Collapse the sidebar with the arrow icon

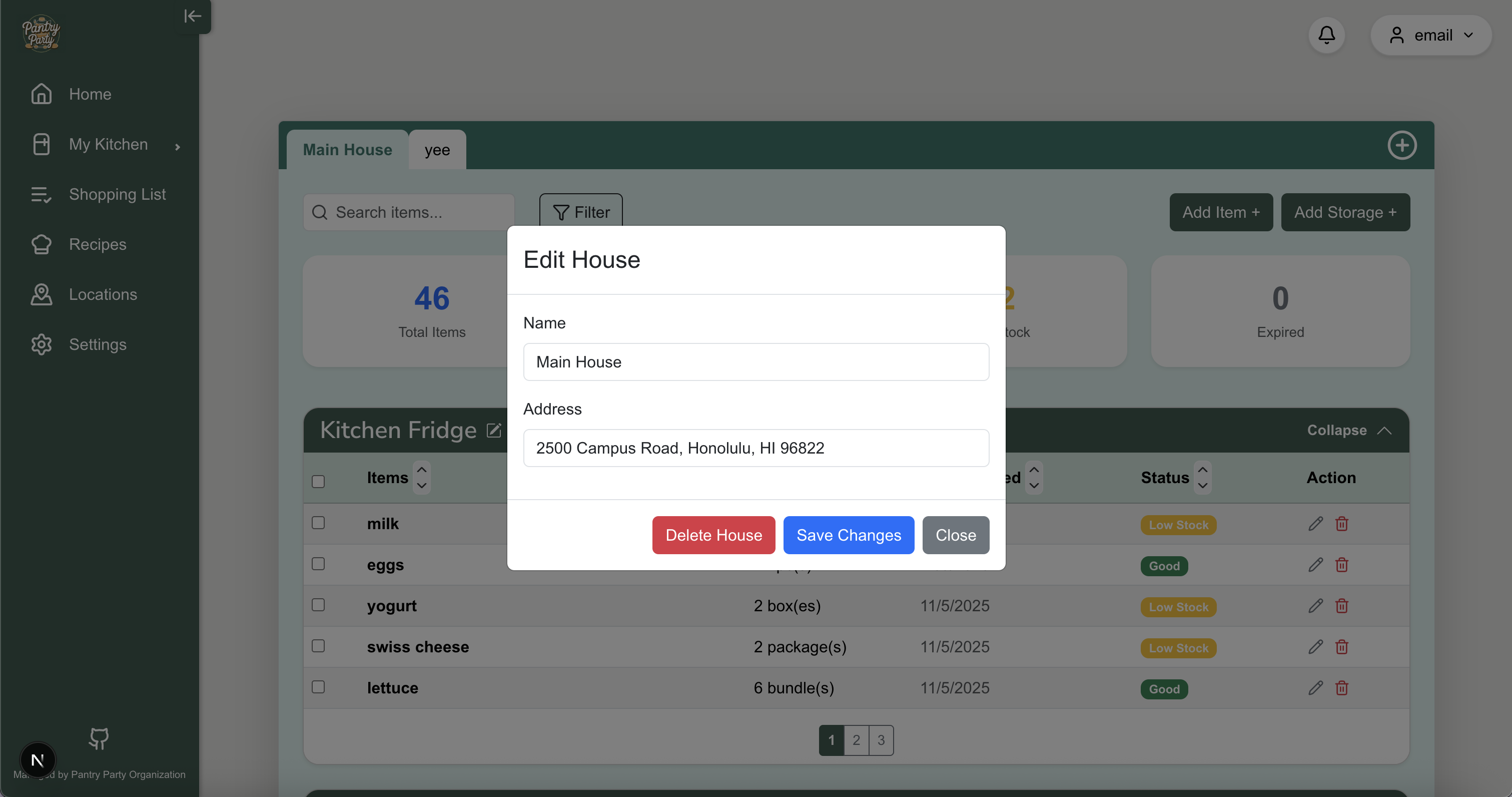point(193,17)
